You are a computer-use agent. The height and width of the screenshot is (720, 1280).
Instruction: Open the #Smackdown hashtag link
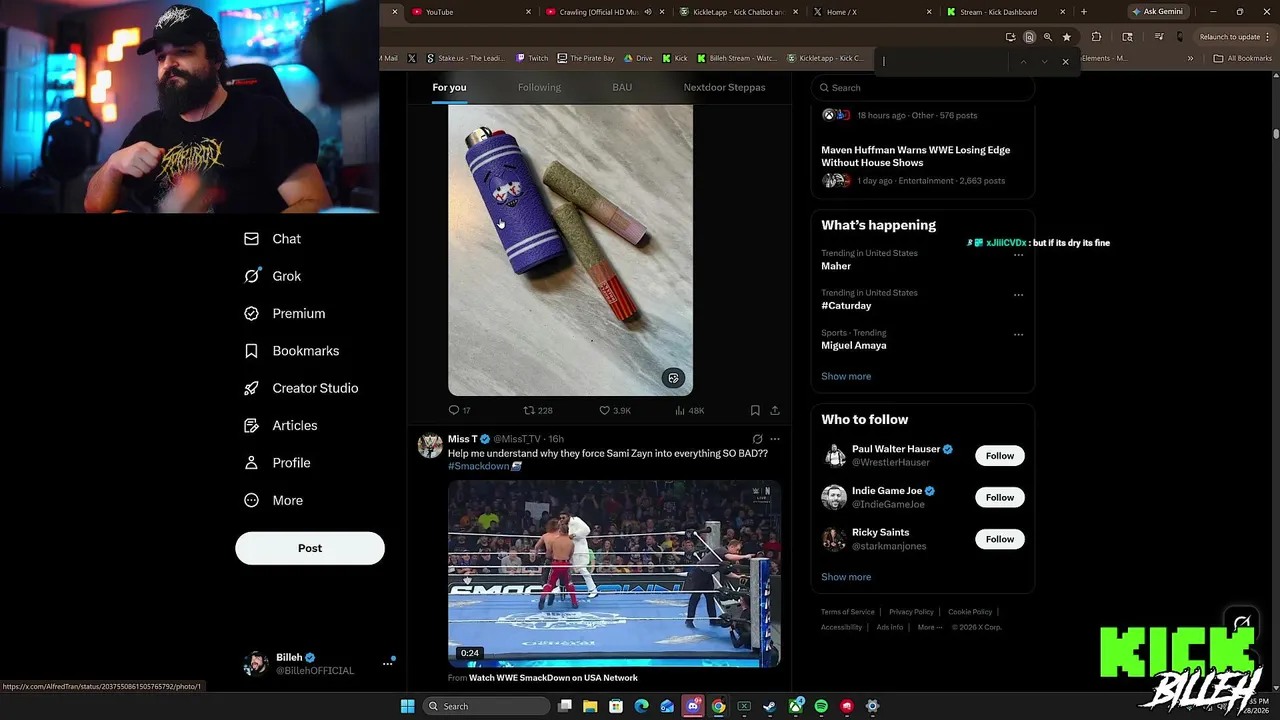click(479, 466)
